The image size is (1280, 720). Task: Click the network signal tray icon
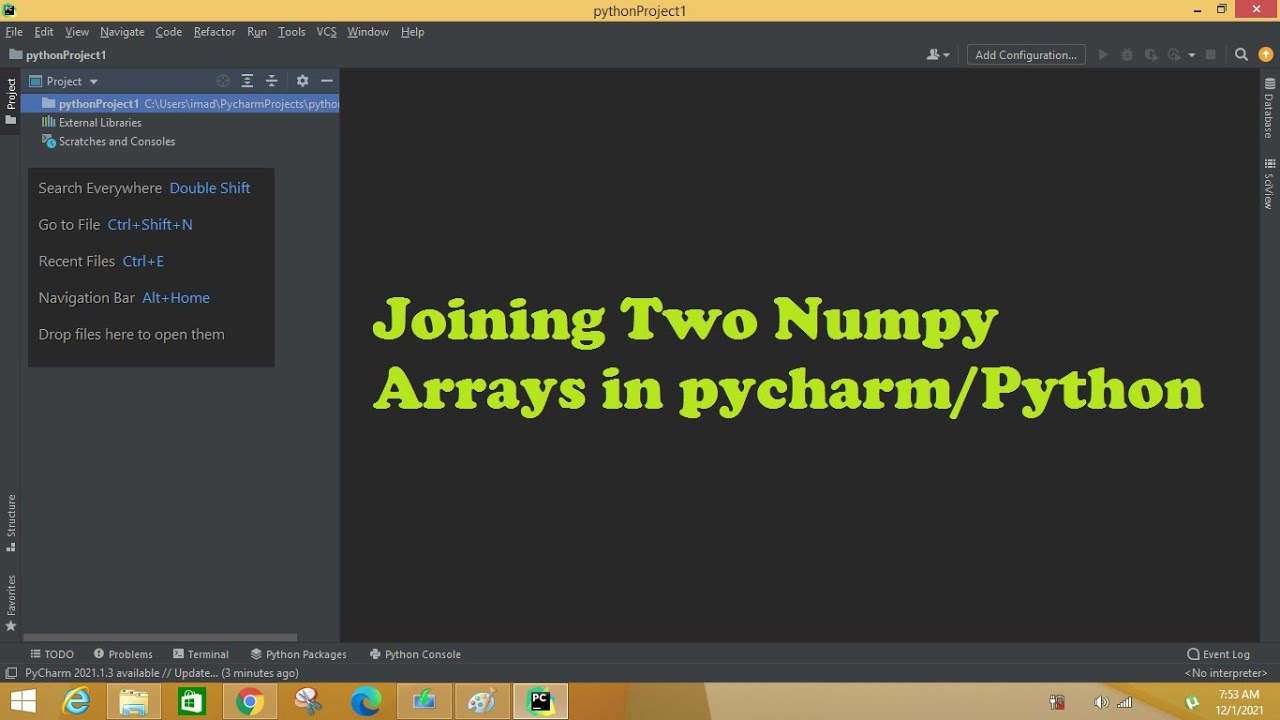(x=1123, y=703)
